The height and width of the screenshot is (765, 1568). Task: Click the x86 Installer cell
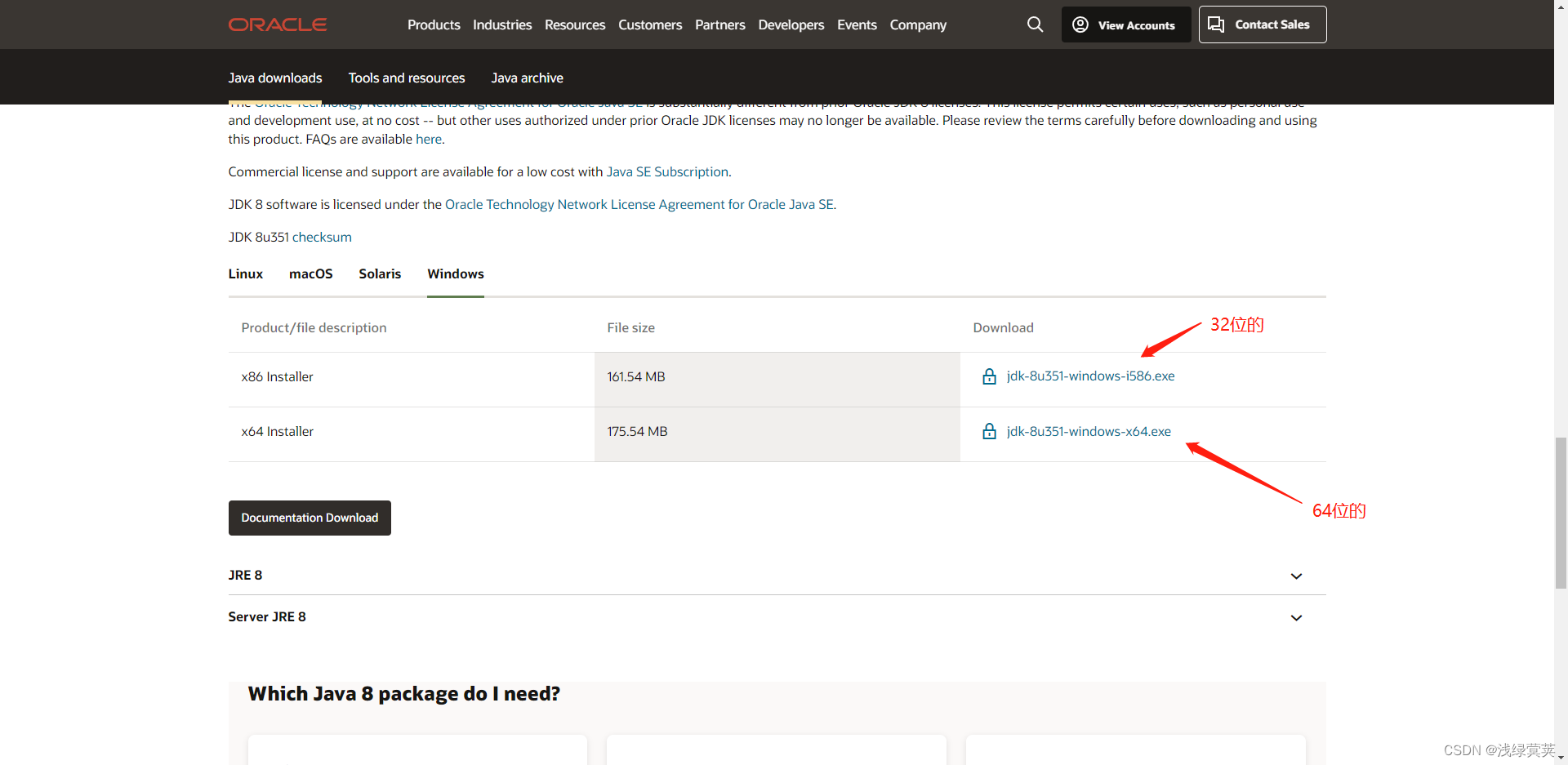tap(278, 376)
